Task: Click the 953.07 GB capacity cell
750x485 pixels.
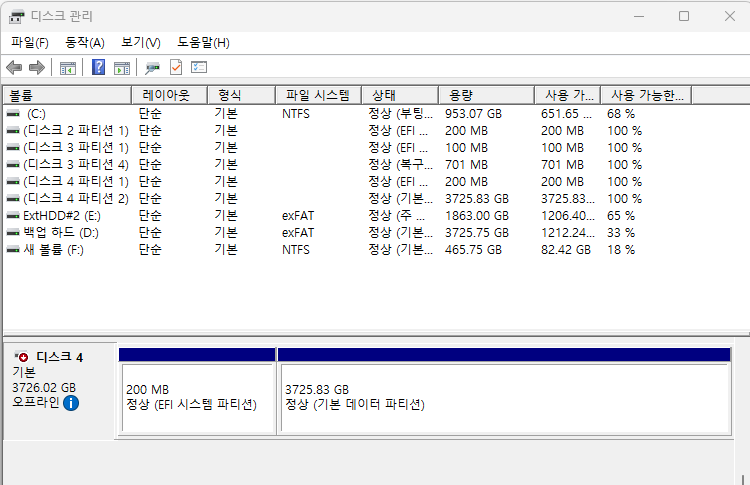Action: point(473,114)
